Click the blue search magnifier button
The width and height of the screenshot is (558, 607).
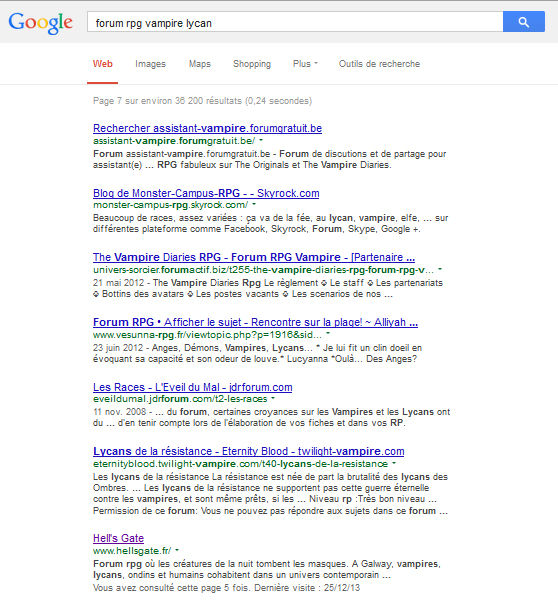tap(524, 22)
